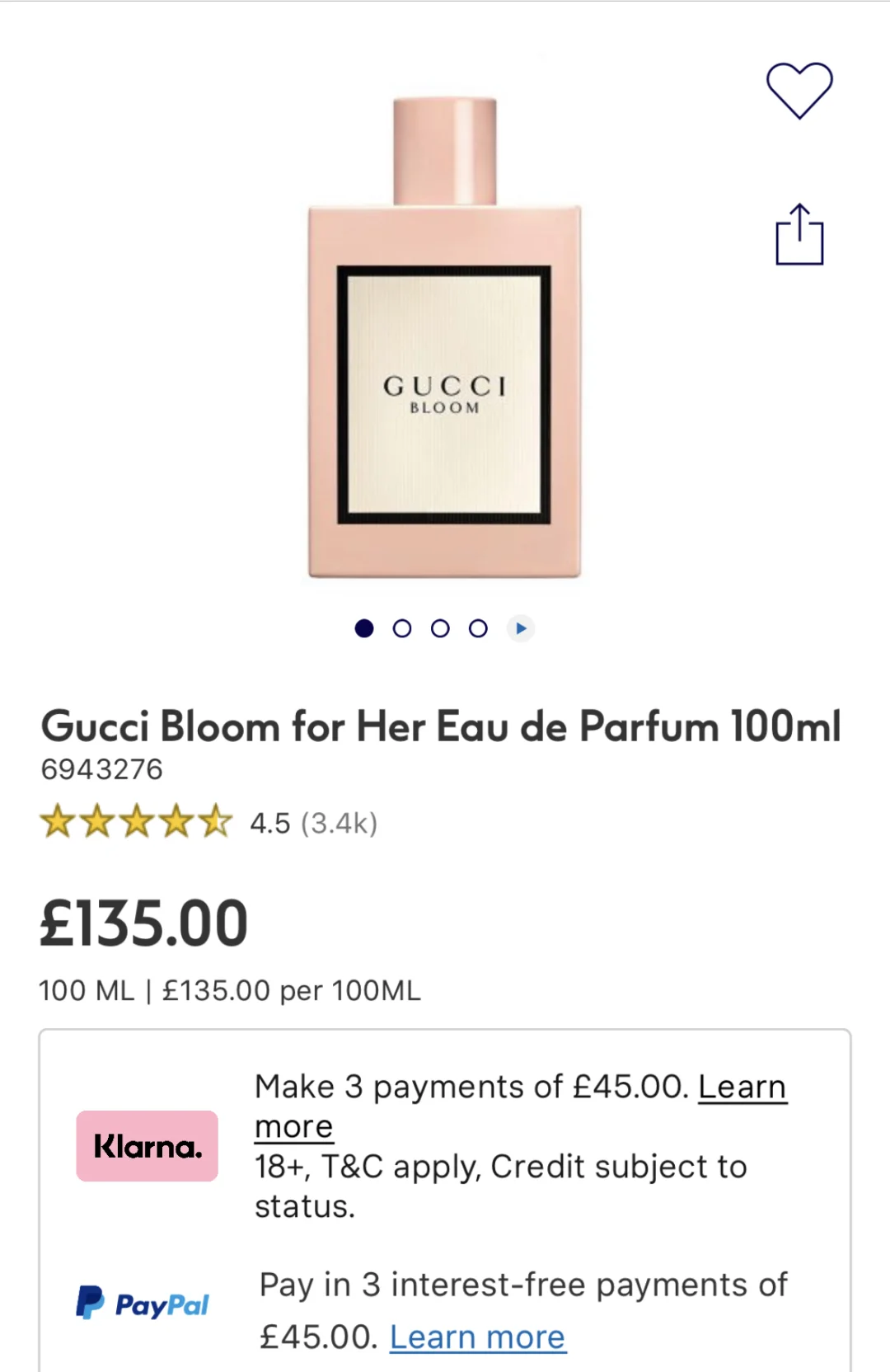Image resolution: width=890 pixels, height=1372 pixels.
Task: Select the first carousel image dot
Action: pos(364,628)
